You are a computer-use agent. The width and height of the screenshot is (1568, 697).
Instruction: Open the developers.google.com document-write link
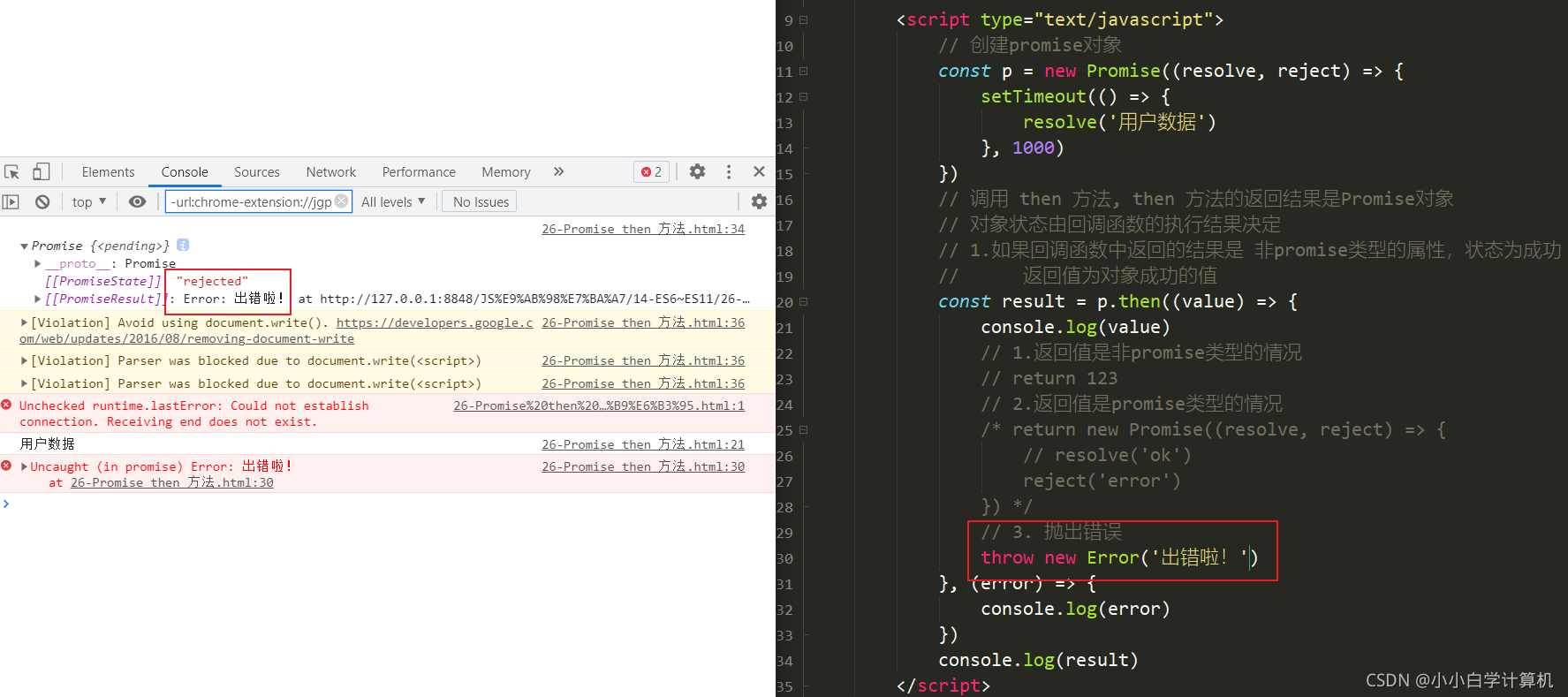click(x=435, y=322)
